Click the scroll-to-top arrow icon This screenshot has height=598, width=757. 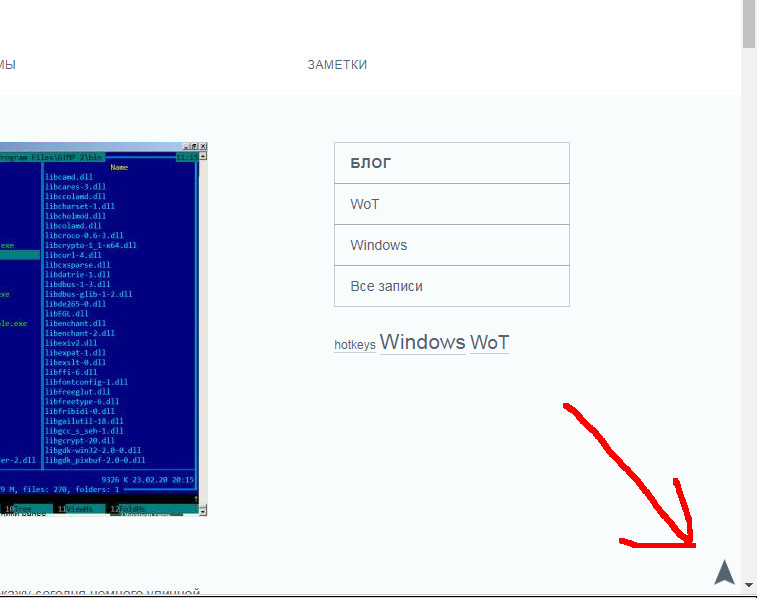724,572
